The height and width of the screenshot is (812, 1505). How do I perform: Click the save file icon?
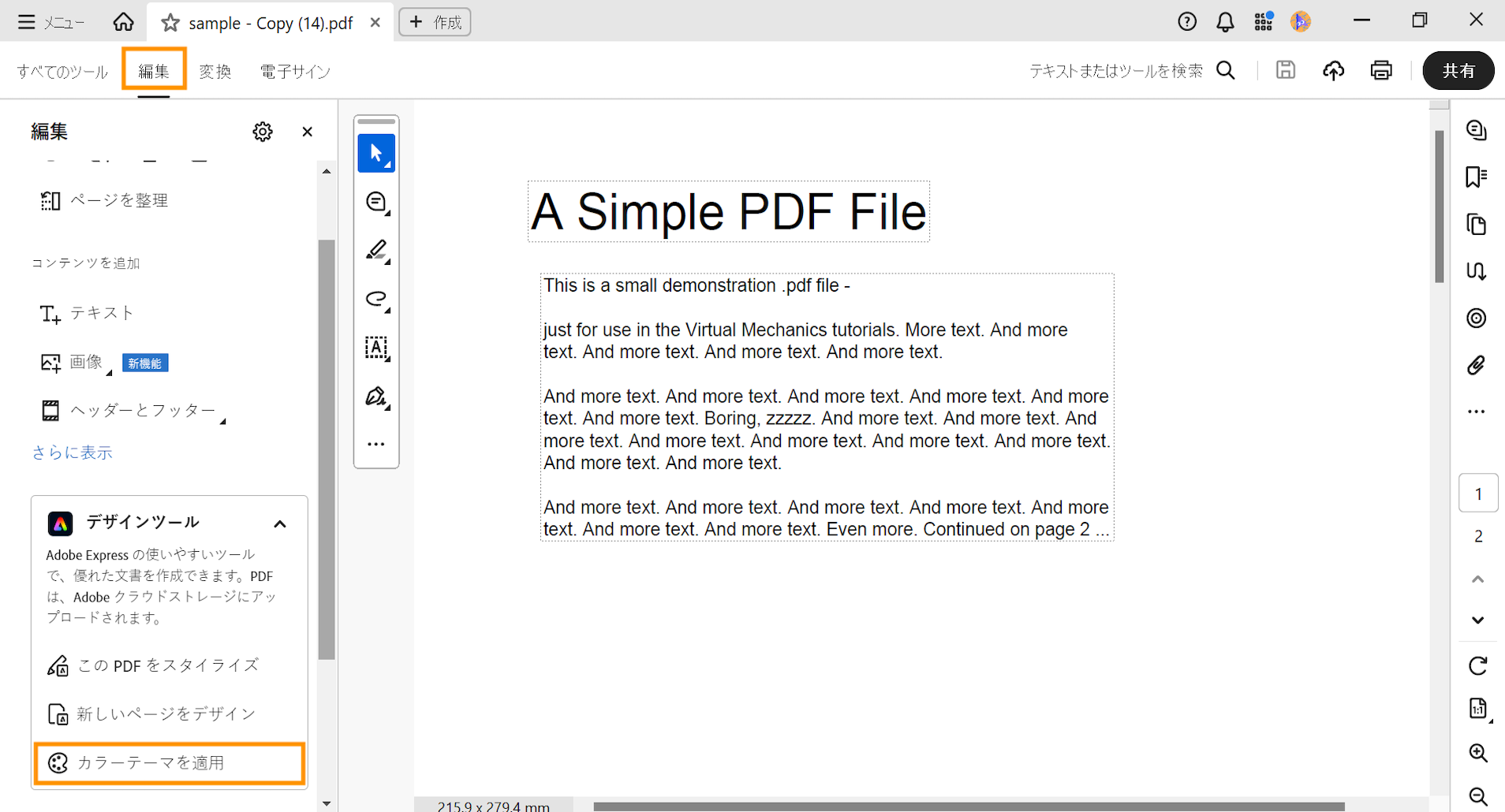click(1286, 70)
